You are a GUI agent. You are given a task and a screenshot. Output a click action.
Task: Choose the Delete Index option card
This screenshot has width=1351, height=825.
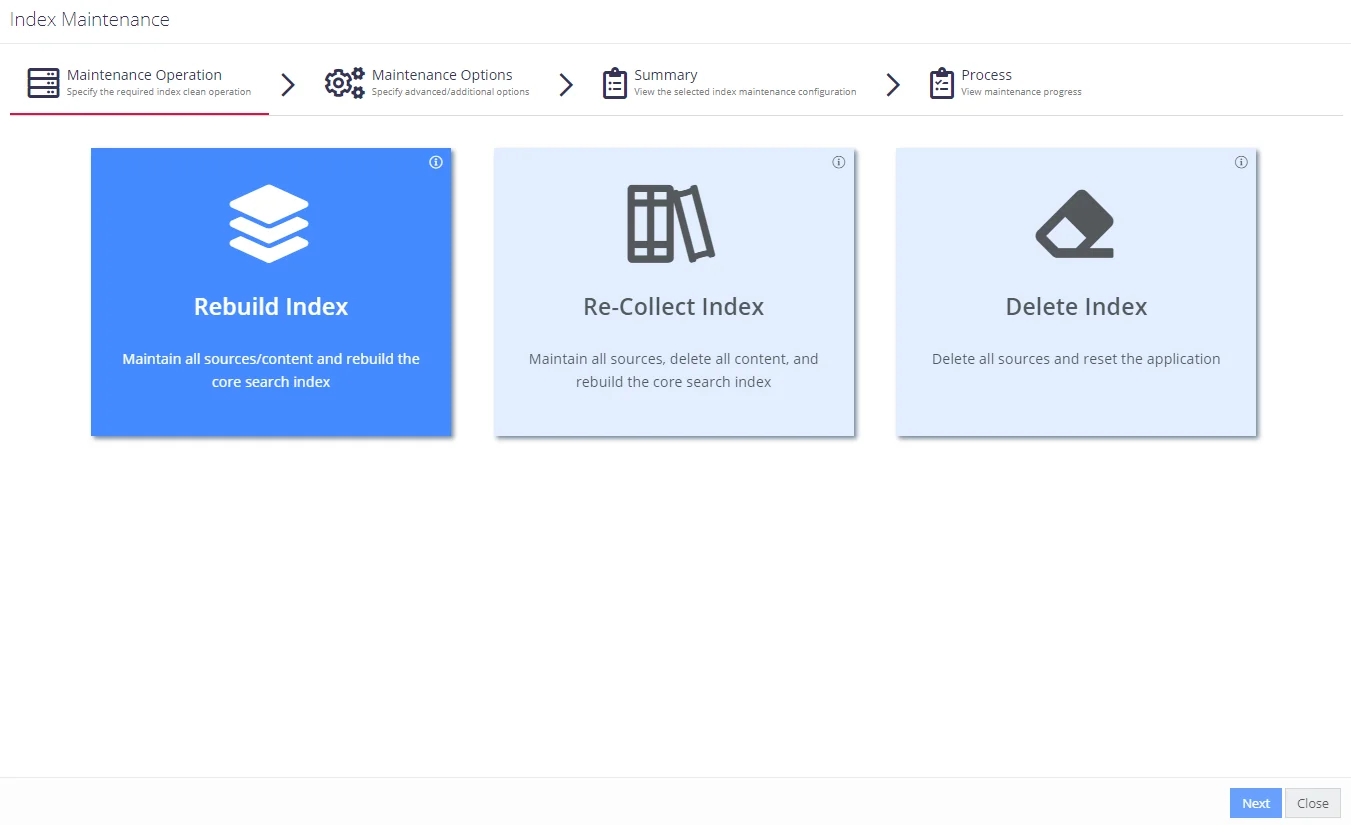click(1076, 292)
